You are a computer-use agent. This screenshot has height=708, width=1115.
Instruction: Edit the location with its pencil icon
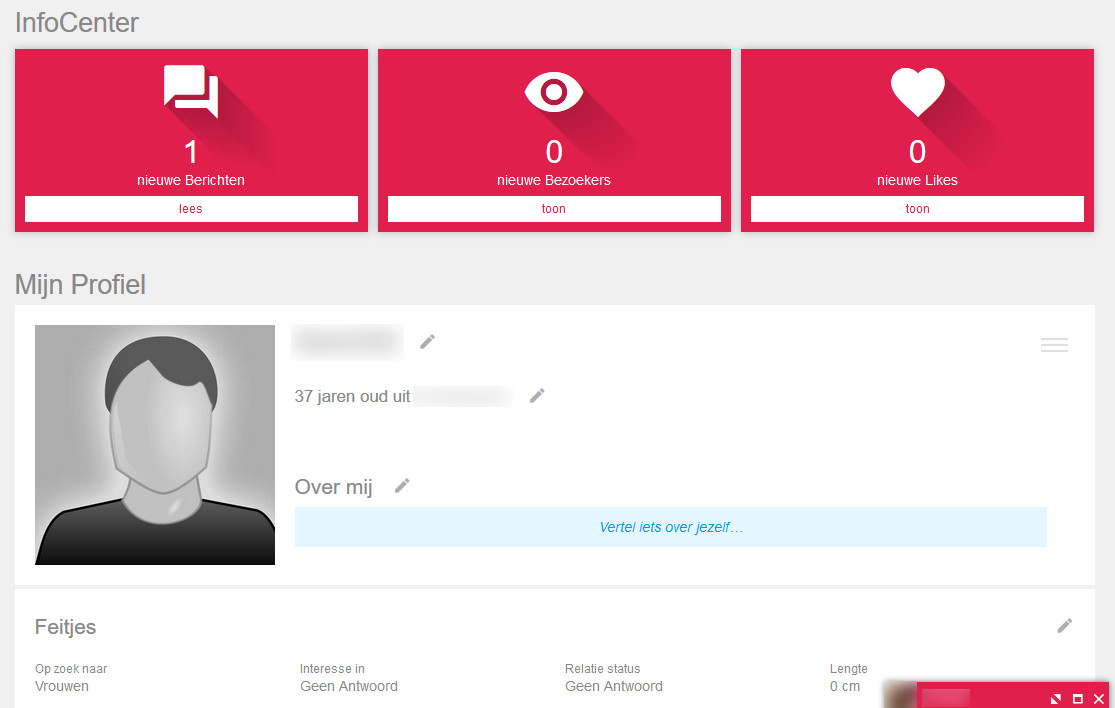[x=537, y=395]
